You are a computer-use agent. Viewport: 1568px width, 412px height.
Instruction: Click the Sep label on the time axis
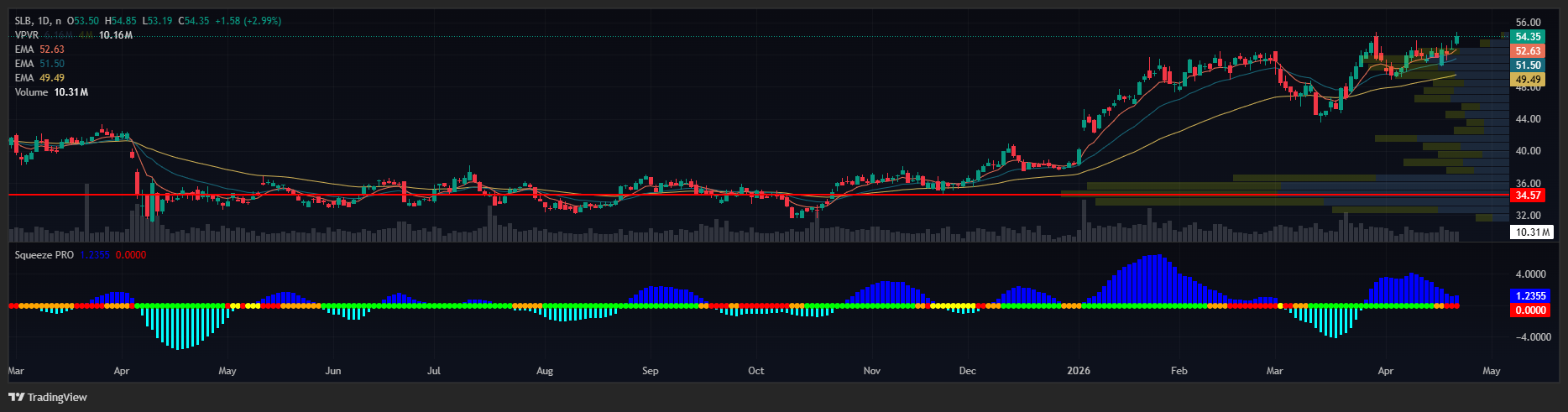[x=651, y=370]
